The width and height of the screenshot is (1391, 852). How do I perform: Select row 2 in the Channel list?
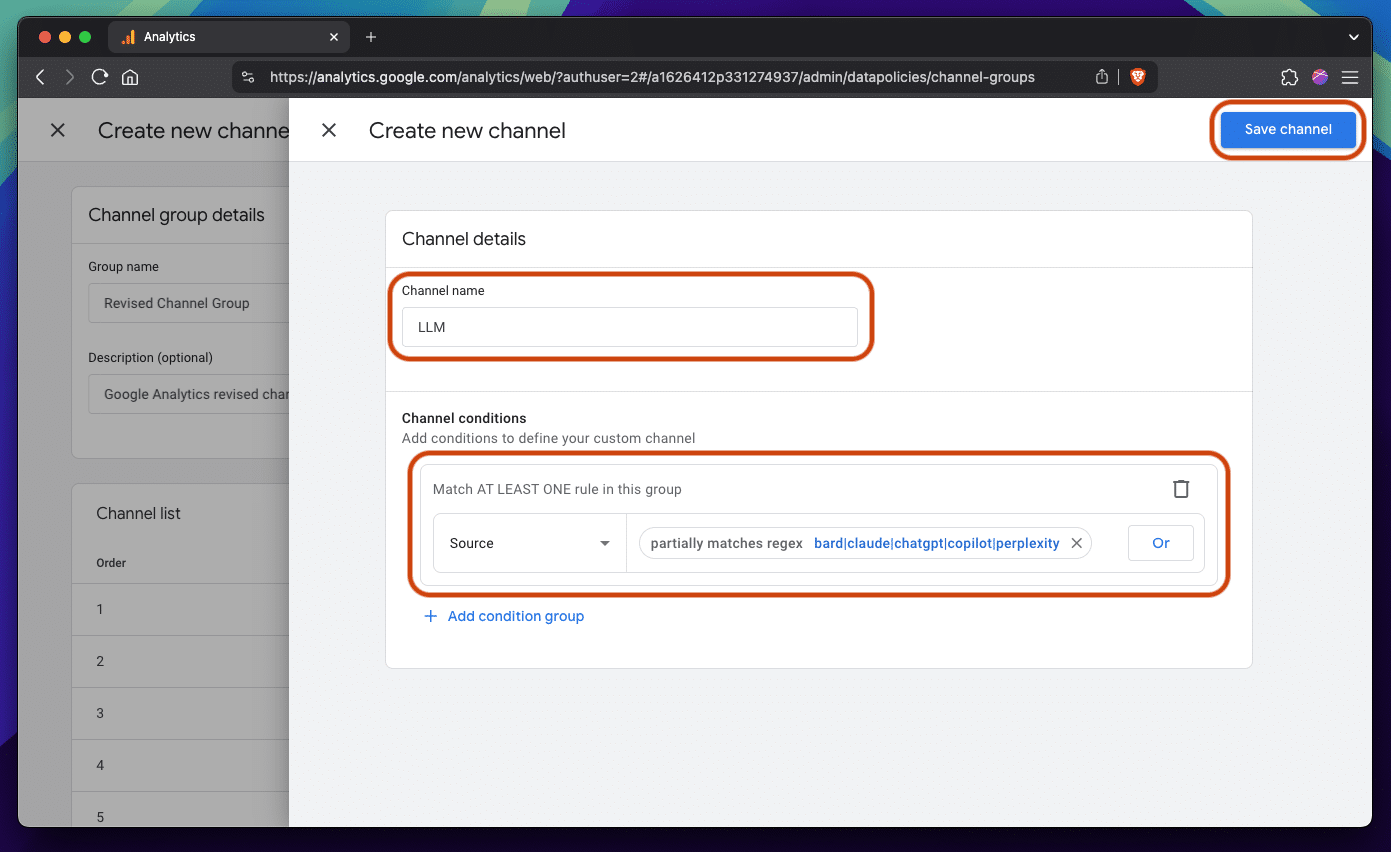[180, 661]
